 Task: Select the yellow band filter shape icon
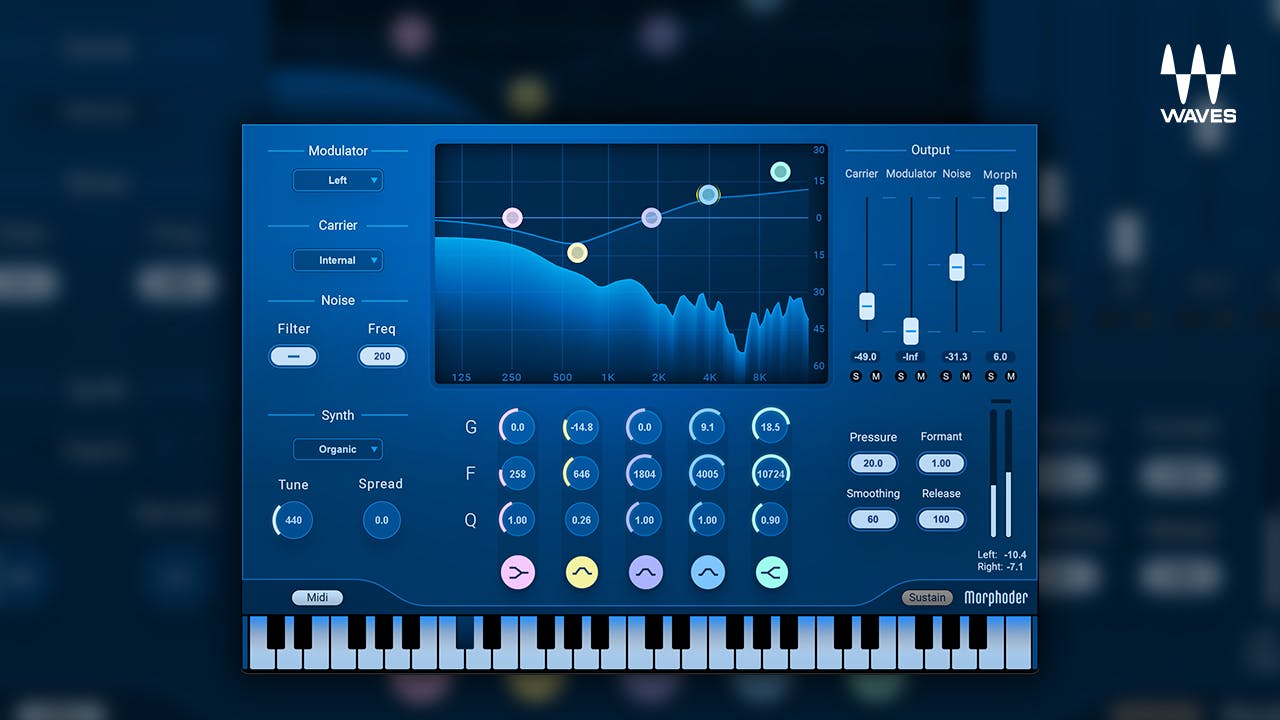click(x=582, y=572)
